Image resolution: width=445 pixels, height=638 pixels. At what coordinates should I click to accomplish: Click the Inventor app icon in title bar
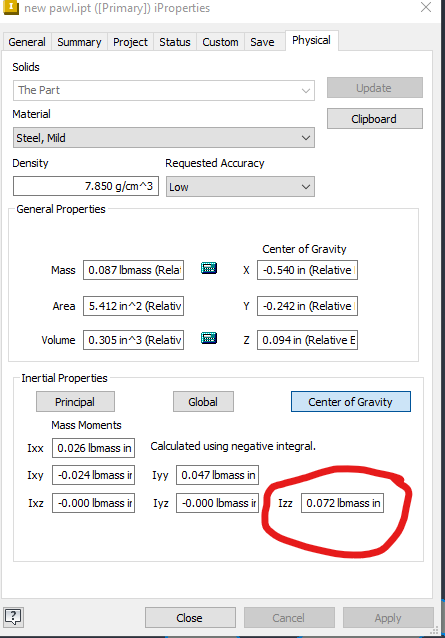(x=11, y=7)
